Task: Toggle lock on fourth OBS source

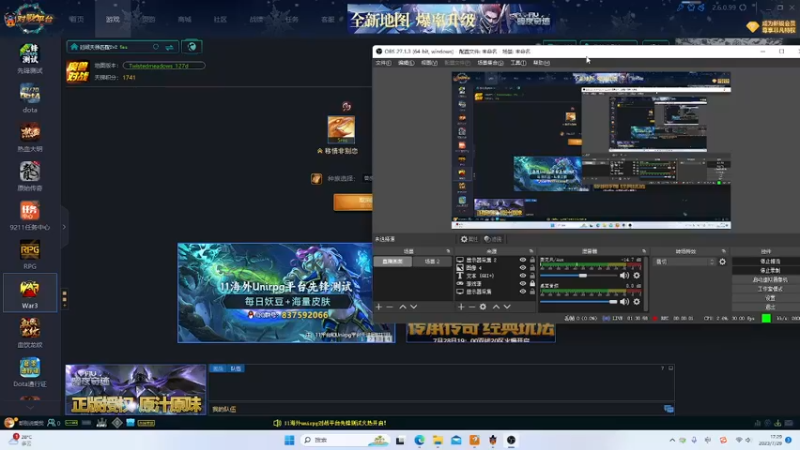Action: 532,284
